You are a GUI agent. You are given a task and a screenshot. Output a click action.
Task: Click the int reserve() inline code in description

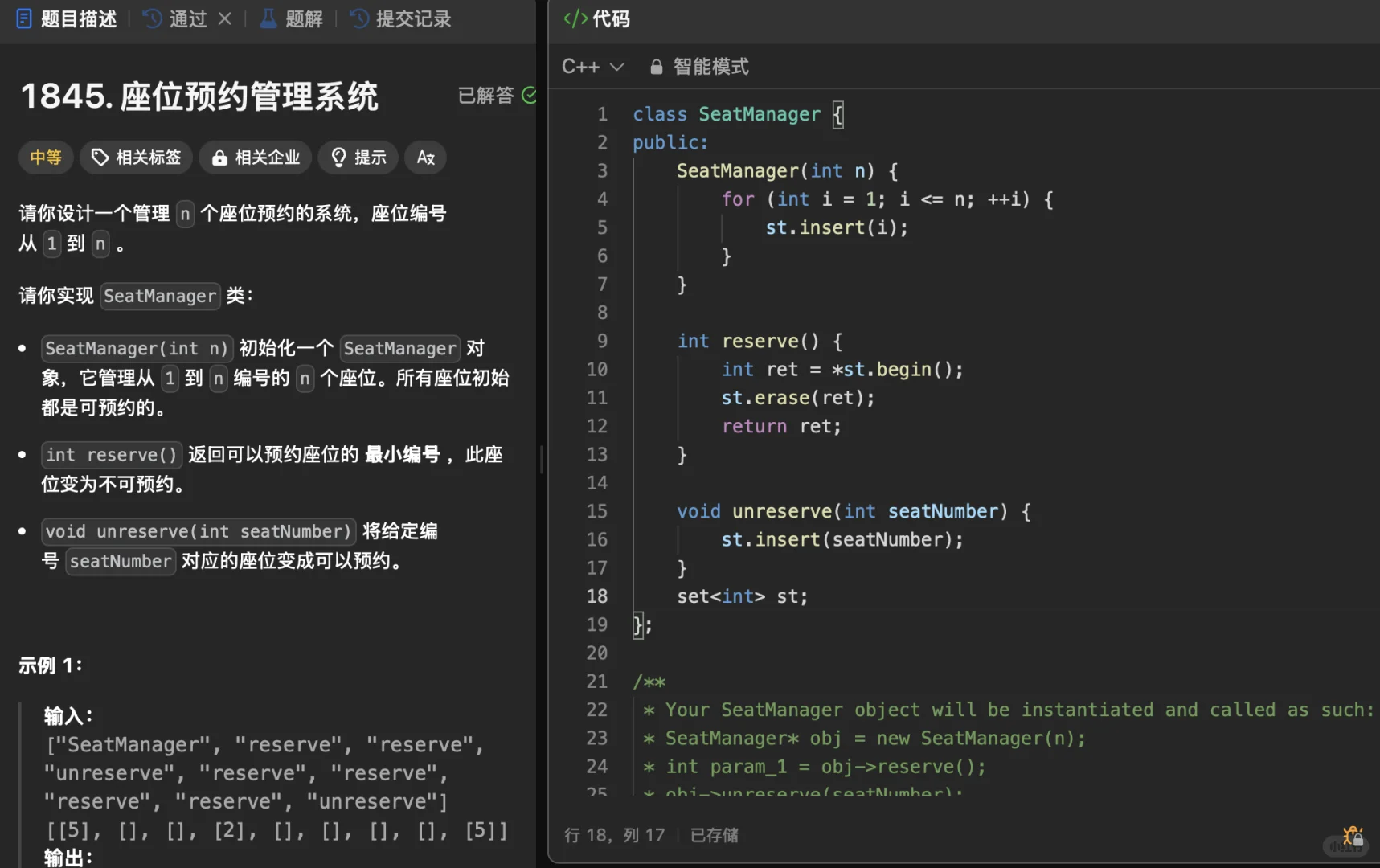[112, 455]
